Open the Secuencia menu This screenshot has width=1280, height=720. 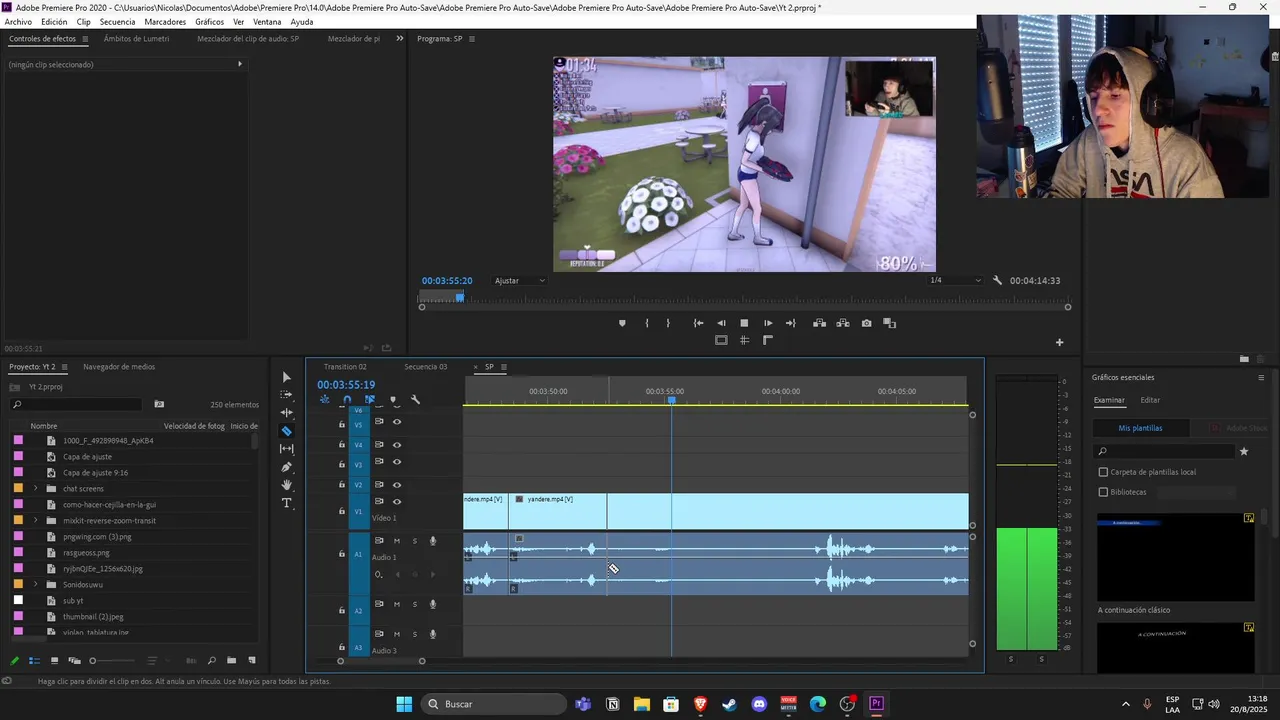pos(117,22)
